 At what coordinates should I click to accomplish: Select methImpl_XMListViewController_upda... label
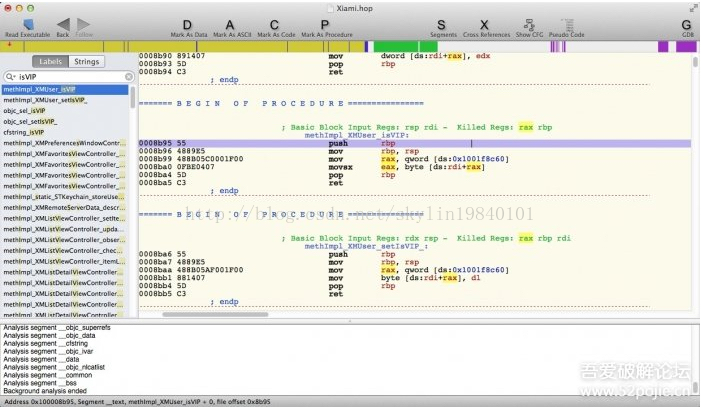[x=65, y=229]
